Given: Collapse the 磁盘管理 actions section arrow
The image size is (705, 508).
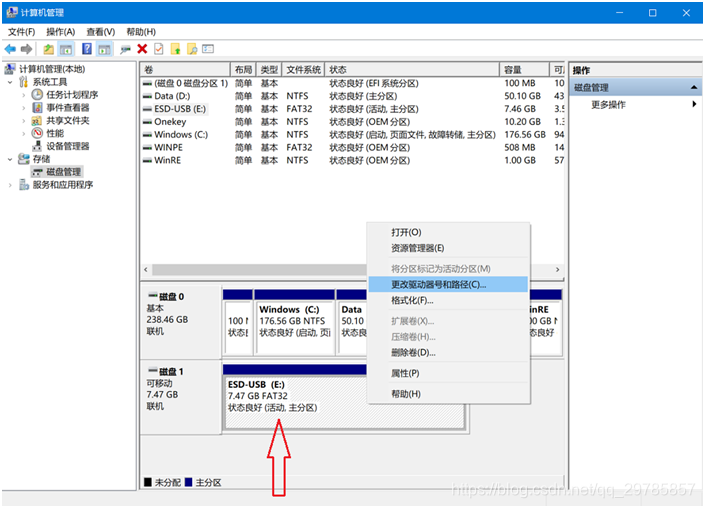Looking at the screenshot, I should point(694,87).
